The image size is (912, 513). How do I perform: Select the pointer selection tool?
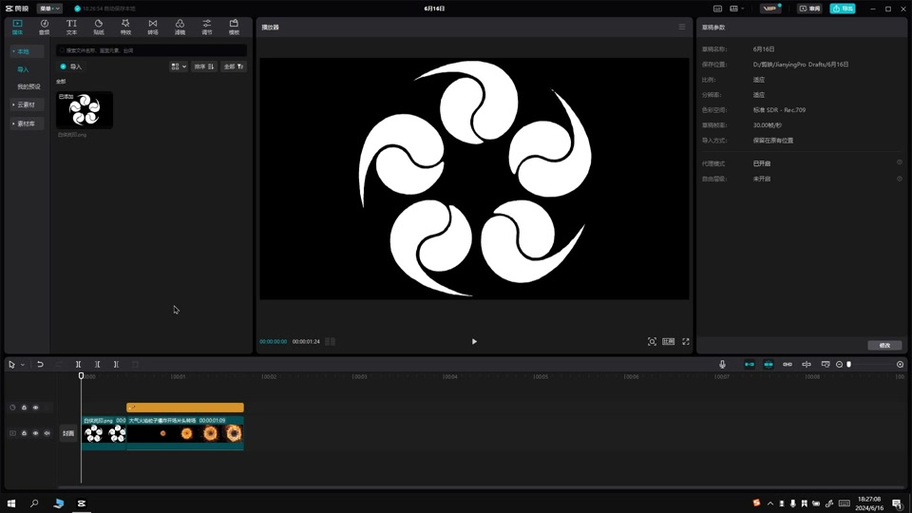click(x=12, y=365)
